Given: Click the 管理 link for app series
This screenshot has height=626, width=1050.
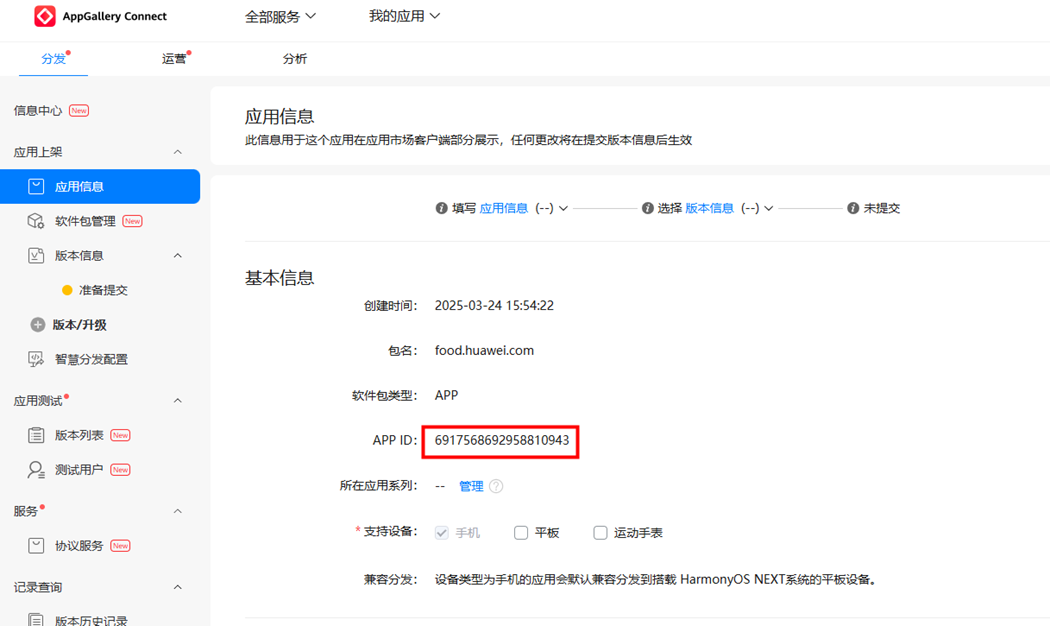Looking at the screenshot, I should (x=471, y=486).
